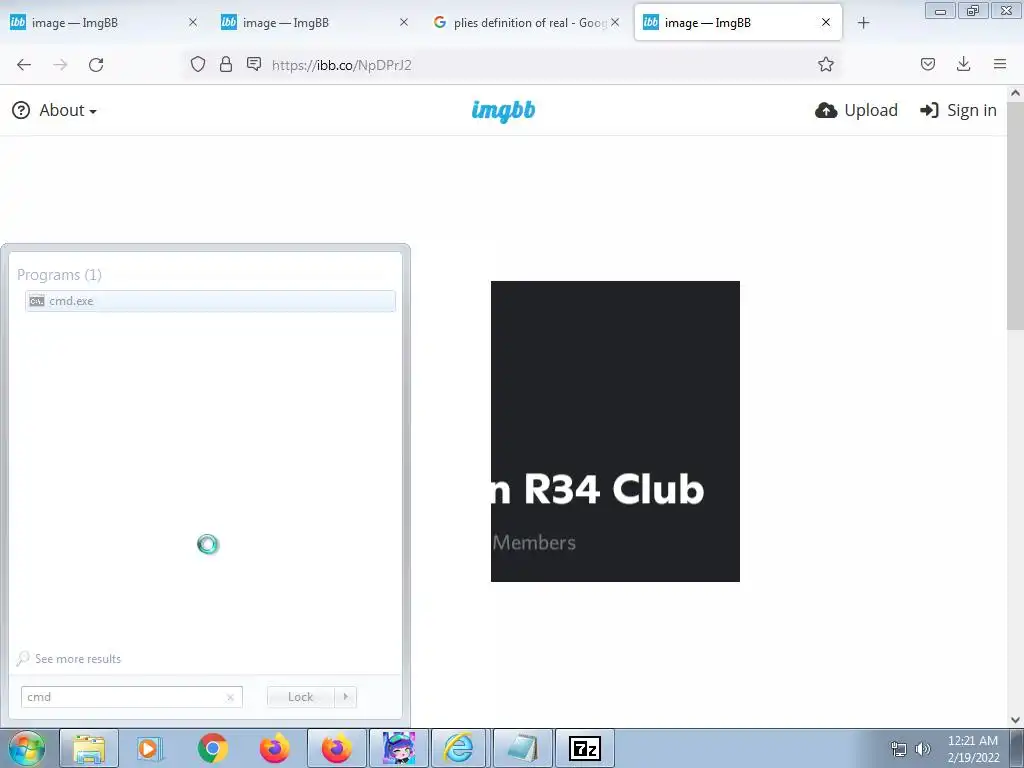Open Internet Explorer from taskbar

pyautogui.click(x=460, y=748)
